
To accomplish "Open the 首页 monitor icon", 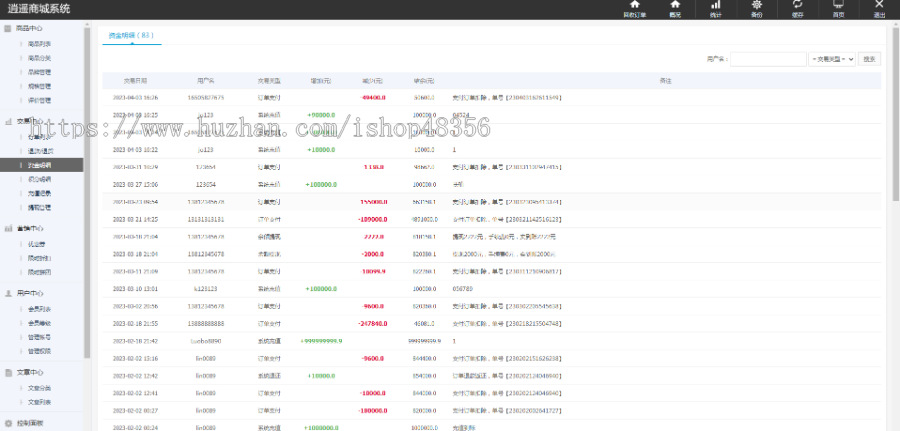I will (x=839, y=4).
